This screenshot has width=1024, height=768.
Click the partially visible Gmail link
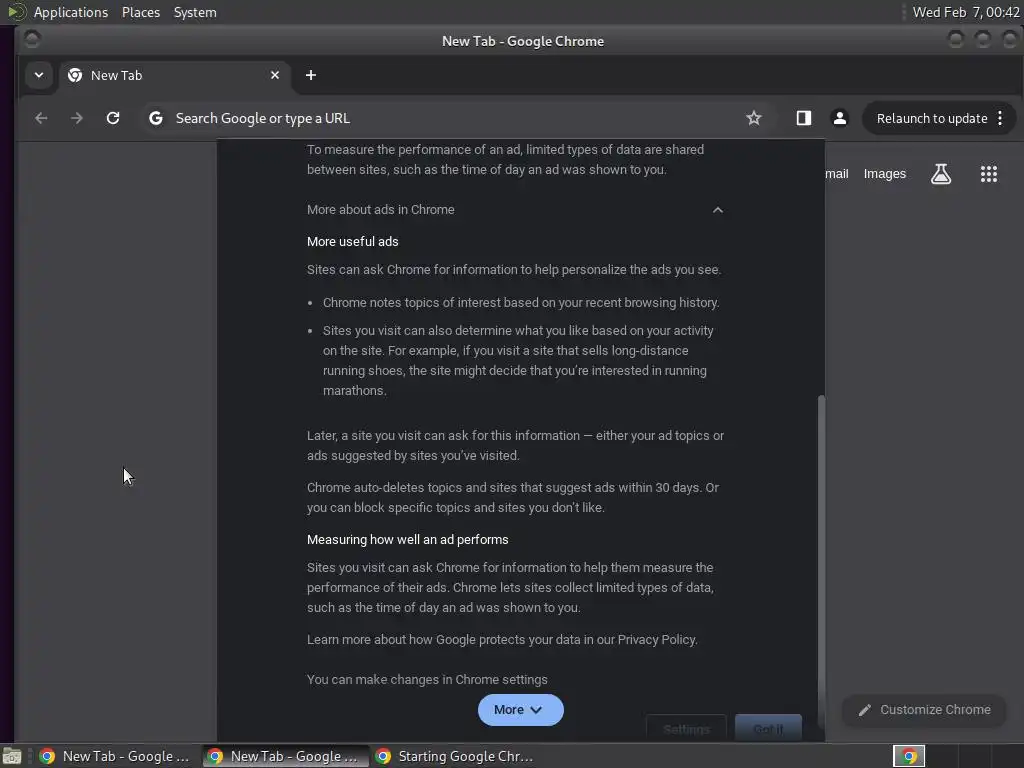click(x=837, y=174)
